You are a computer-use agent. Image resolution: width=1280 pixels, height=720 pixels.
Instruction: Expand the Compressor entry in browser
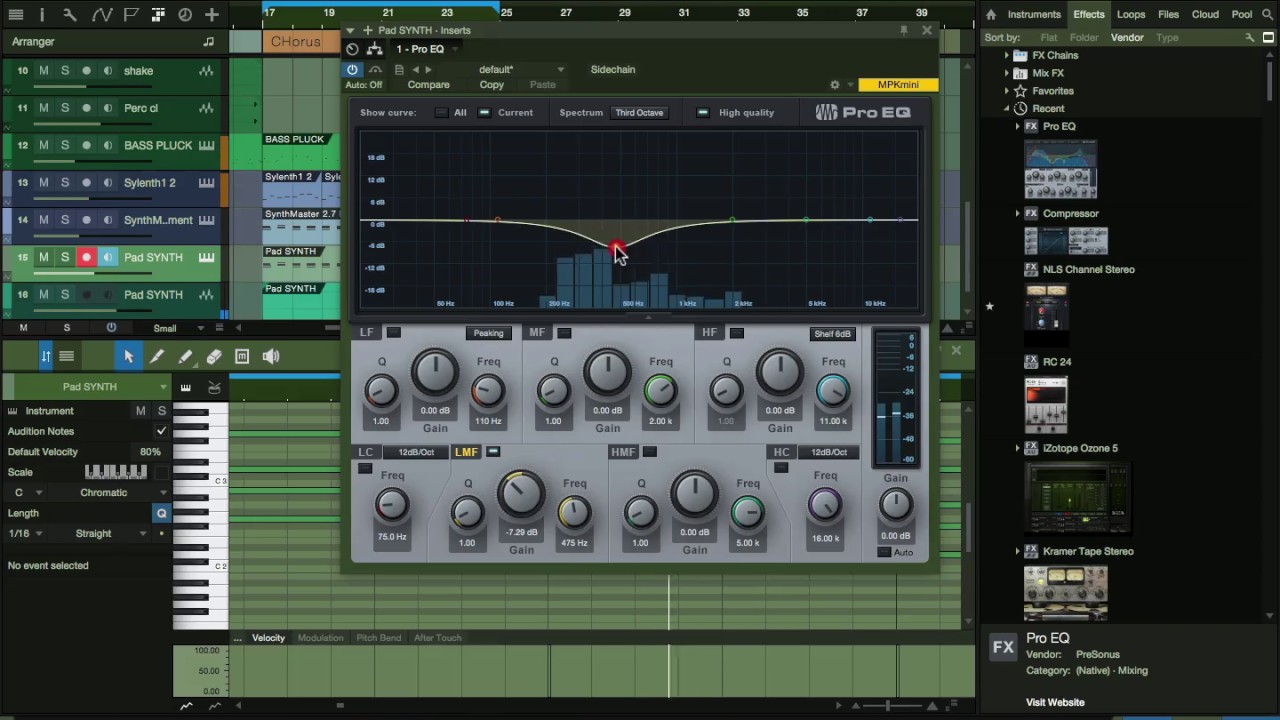click(1018, 213)
